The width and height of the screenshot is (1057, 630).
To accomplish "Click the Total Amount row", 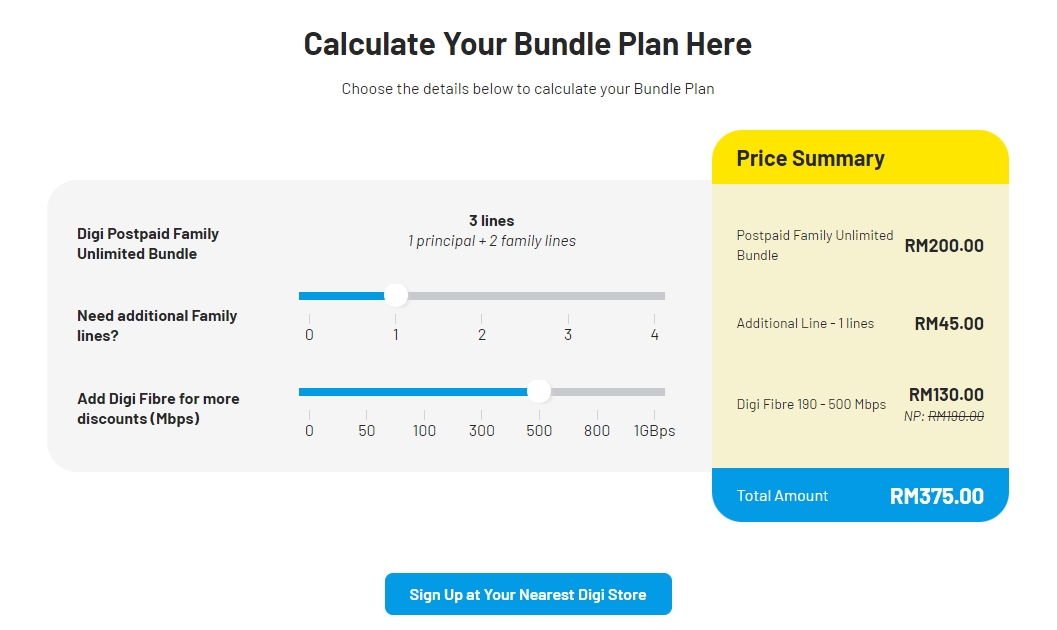I will 860,495.
